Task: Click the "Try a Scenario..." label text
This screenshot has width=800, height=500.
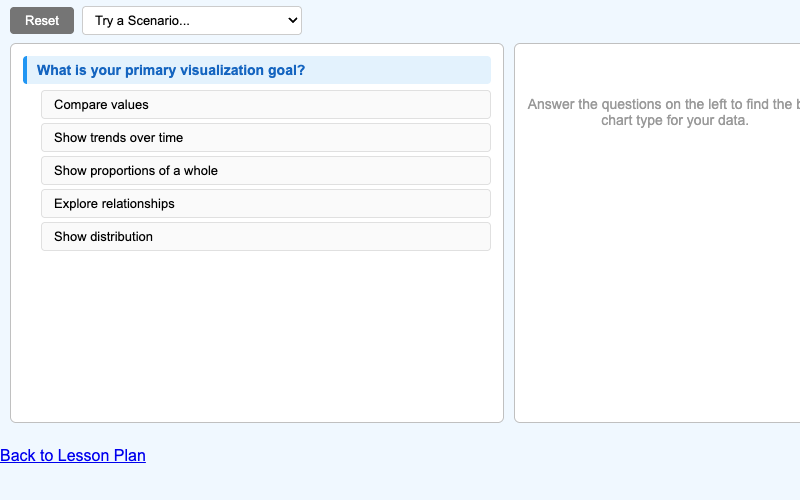Action: pos(142,20)
